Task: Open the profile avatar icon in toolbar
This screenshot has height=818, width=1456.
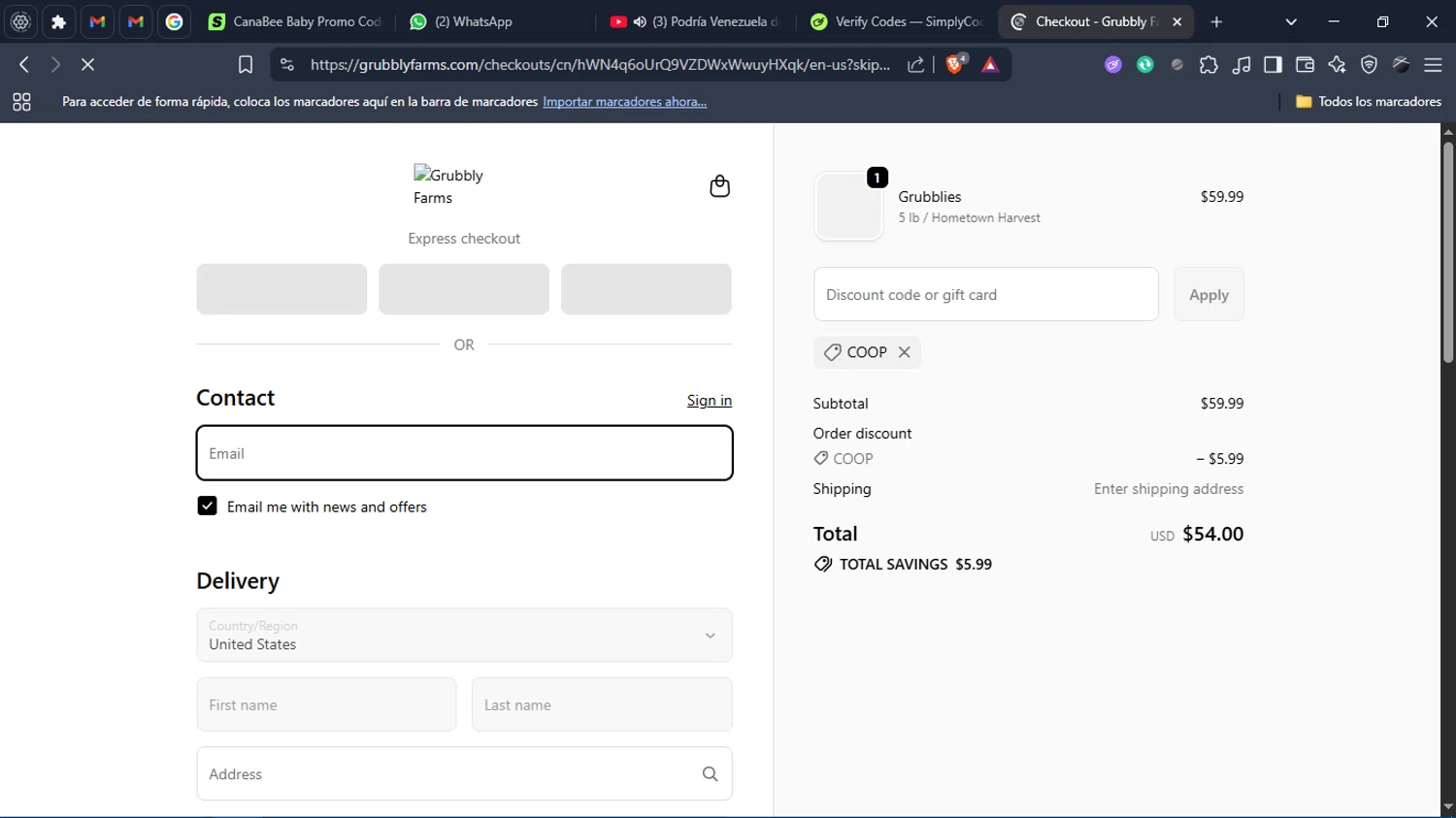Action: coord(1401,64)
